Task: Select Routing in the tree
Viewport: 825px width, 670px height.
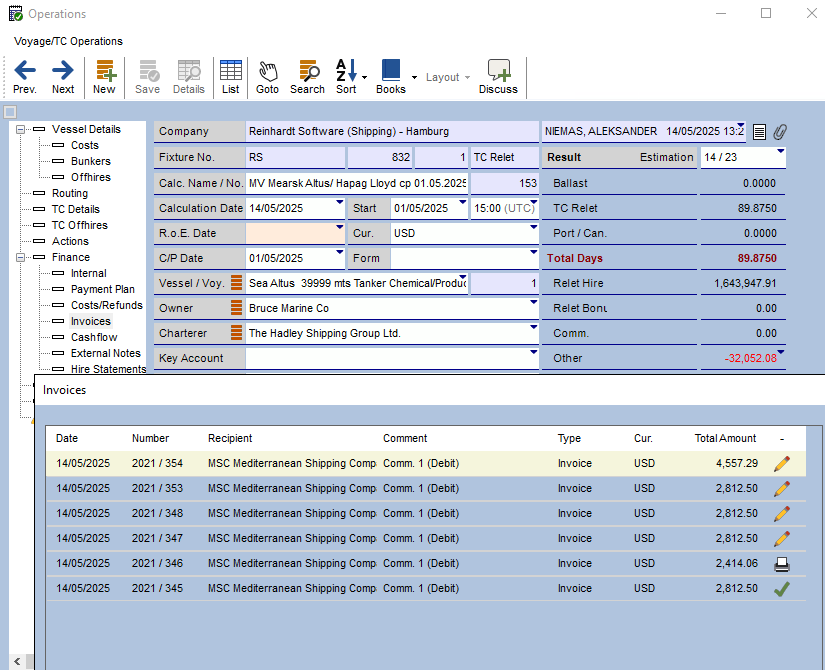Action: 69,193
